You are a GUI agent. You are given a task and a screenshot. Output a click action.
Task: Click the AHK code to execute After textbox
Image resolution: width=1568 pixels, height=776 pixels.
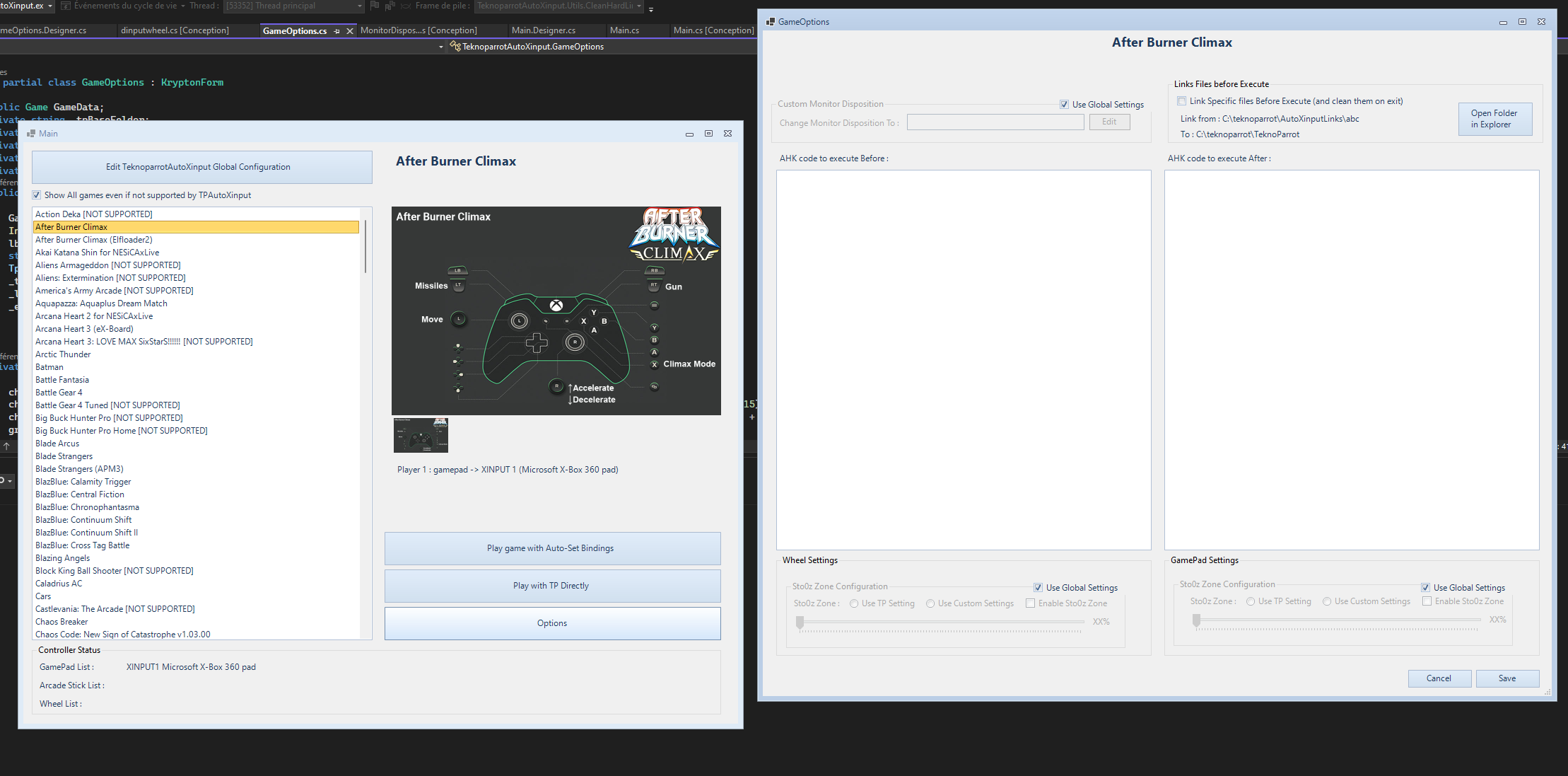tap(1352, 360)
